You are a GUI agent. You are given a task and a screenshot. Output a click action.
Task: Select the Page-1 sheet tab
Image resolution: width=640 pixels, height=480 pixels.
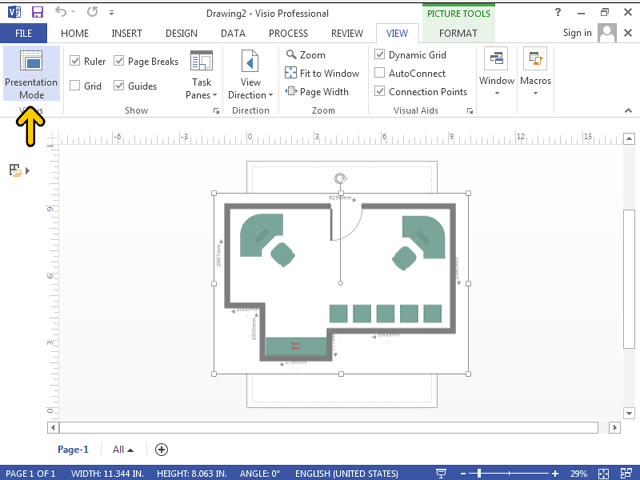click(x=73, y=450)
